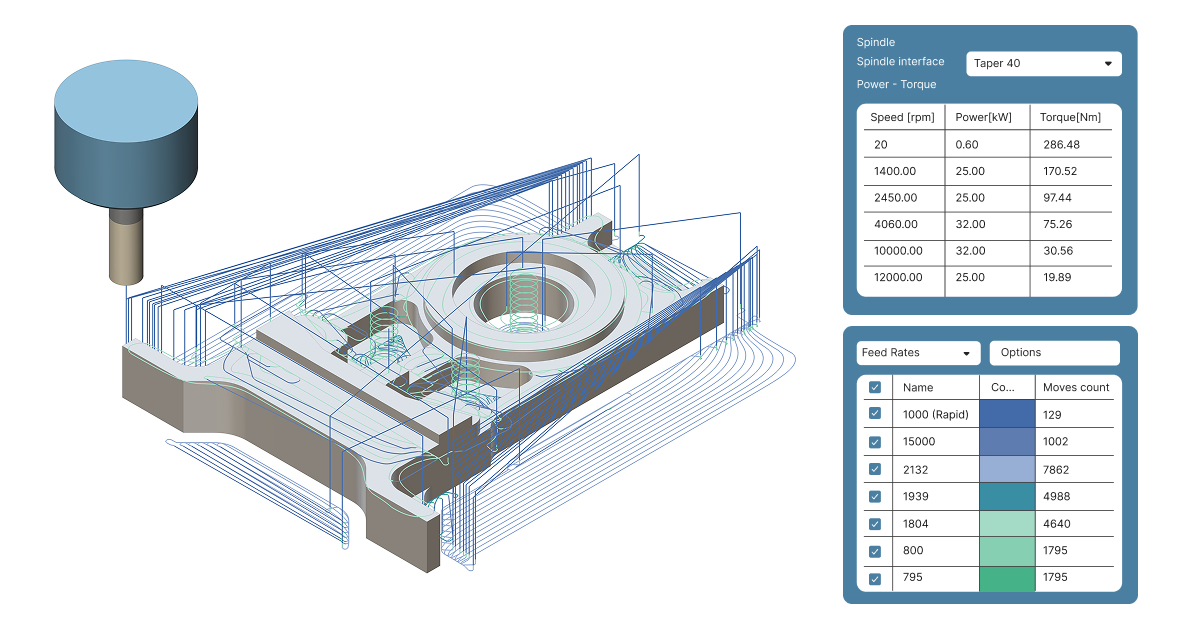Disable the 800 feed rate checkbox
The image size is (1200, 630).
coord(875,551)
